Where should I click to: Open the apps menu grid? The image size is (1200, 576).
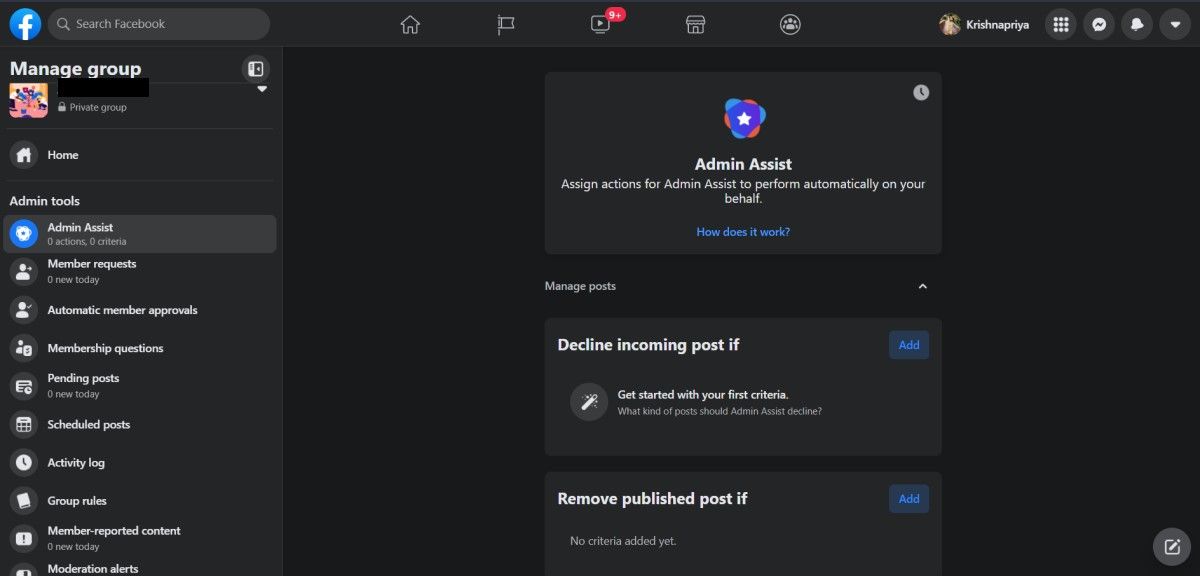tap(1061, 23)
